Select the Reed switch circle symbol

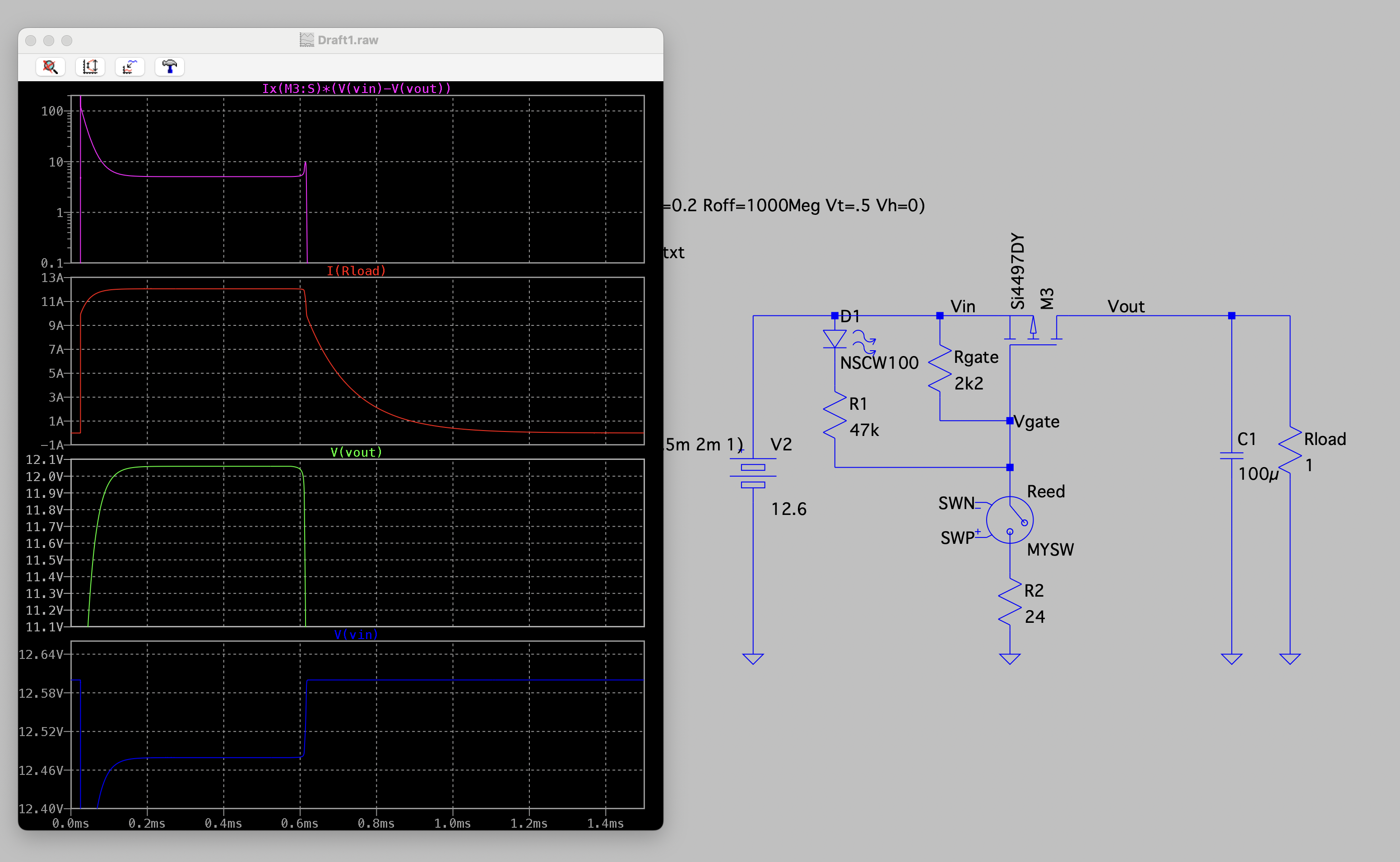point(1010,519)
